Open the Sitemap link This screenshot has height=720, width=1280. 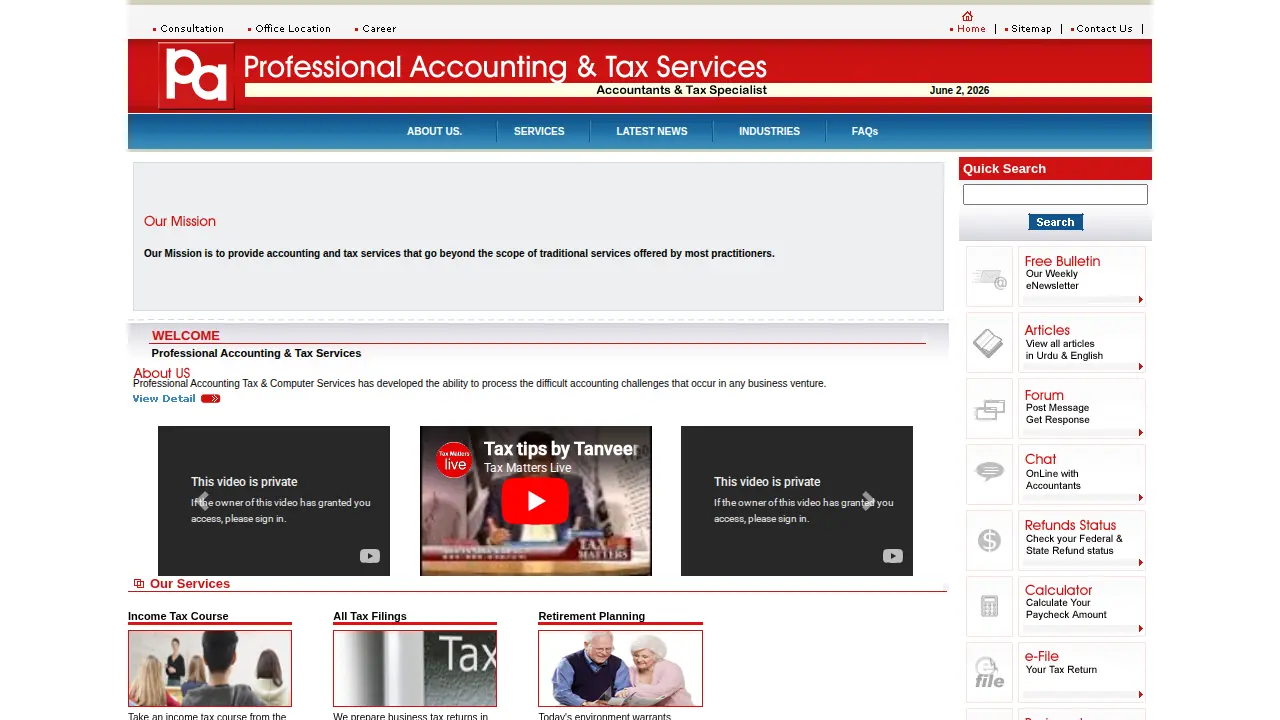point(1031,29)
